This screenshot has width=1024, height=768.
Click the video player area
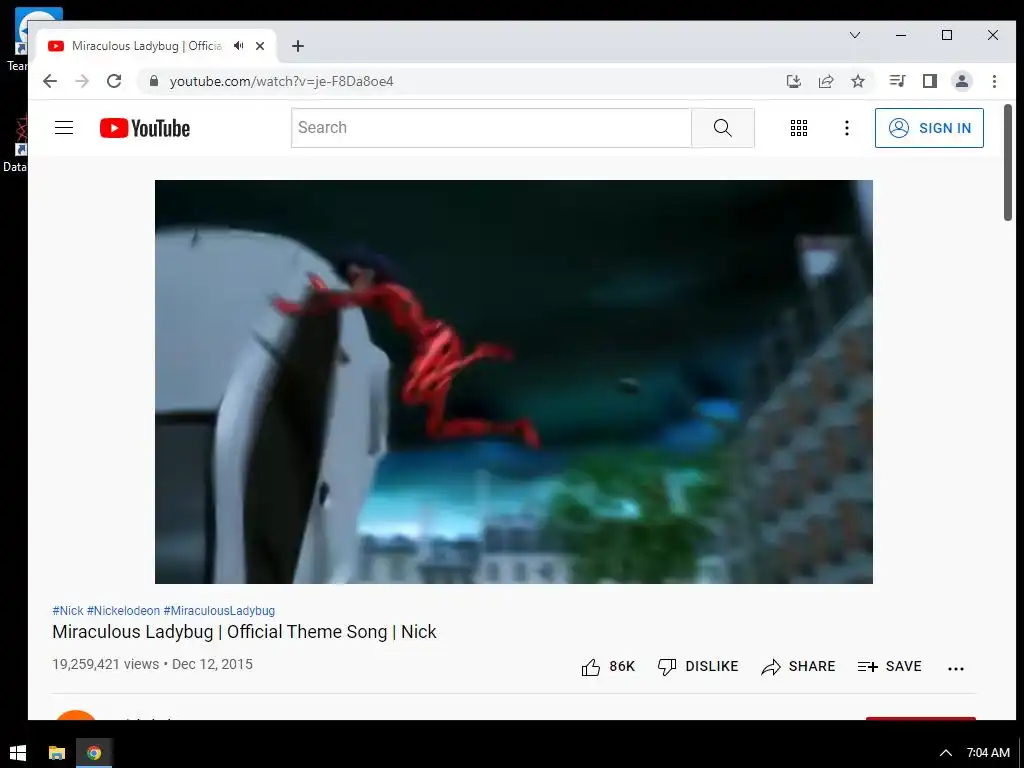click(513, 381)
